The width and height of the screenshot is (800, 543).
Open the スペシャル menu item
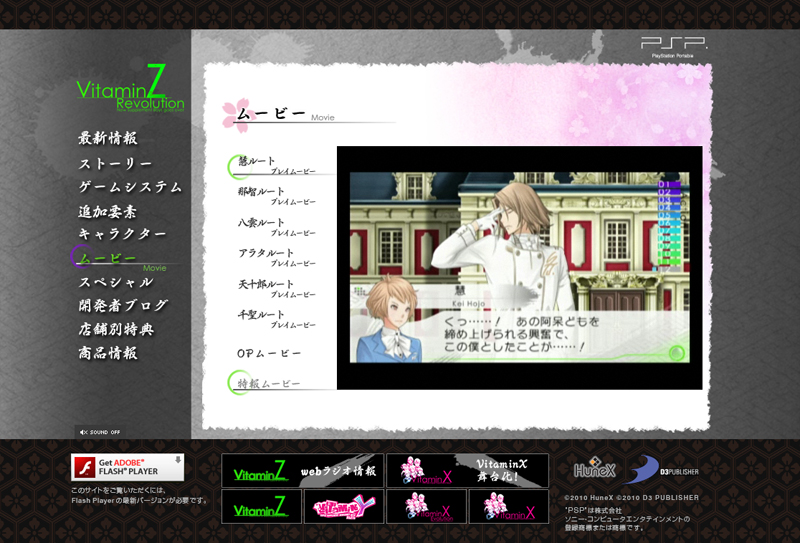116,282
